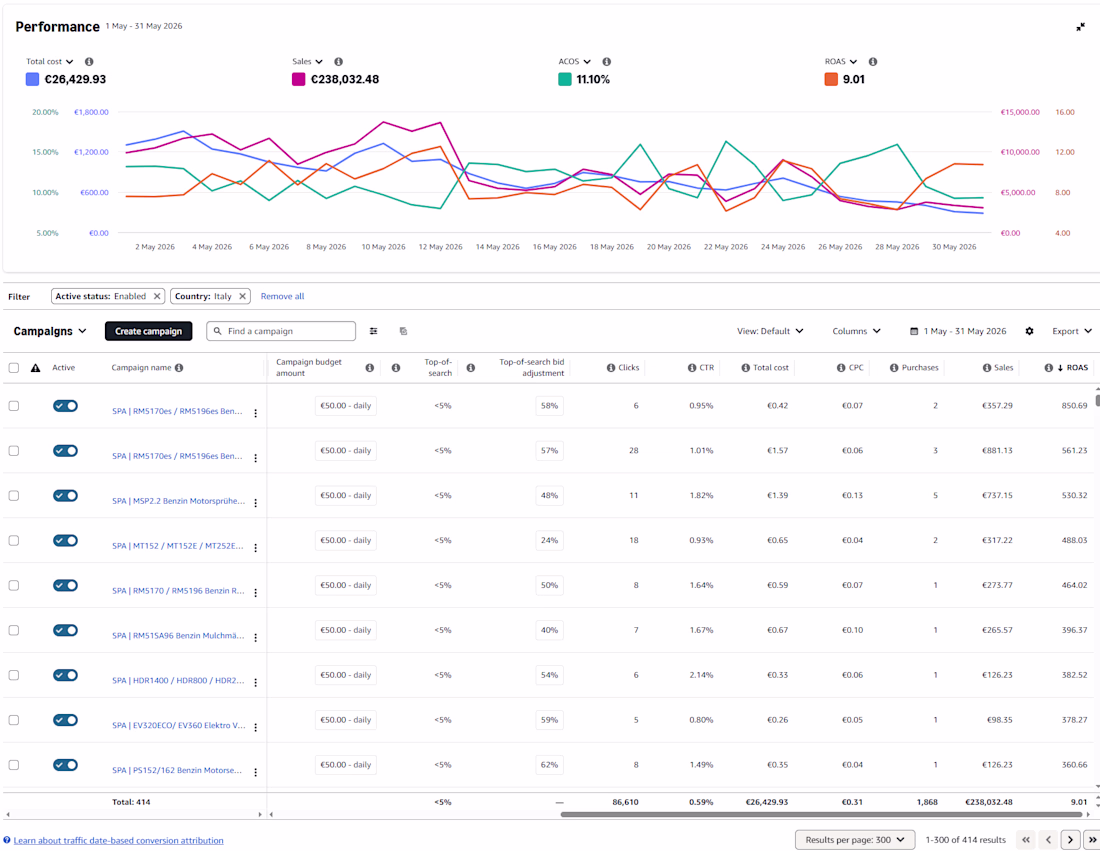This screenshot has width=1100, height=851.
Task: Open info tooltip next to Total cost metric
Action: [x=89, y=62]
